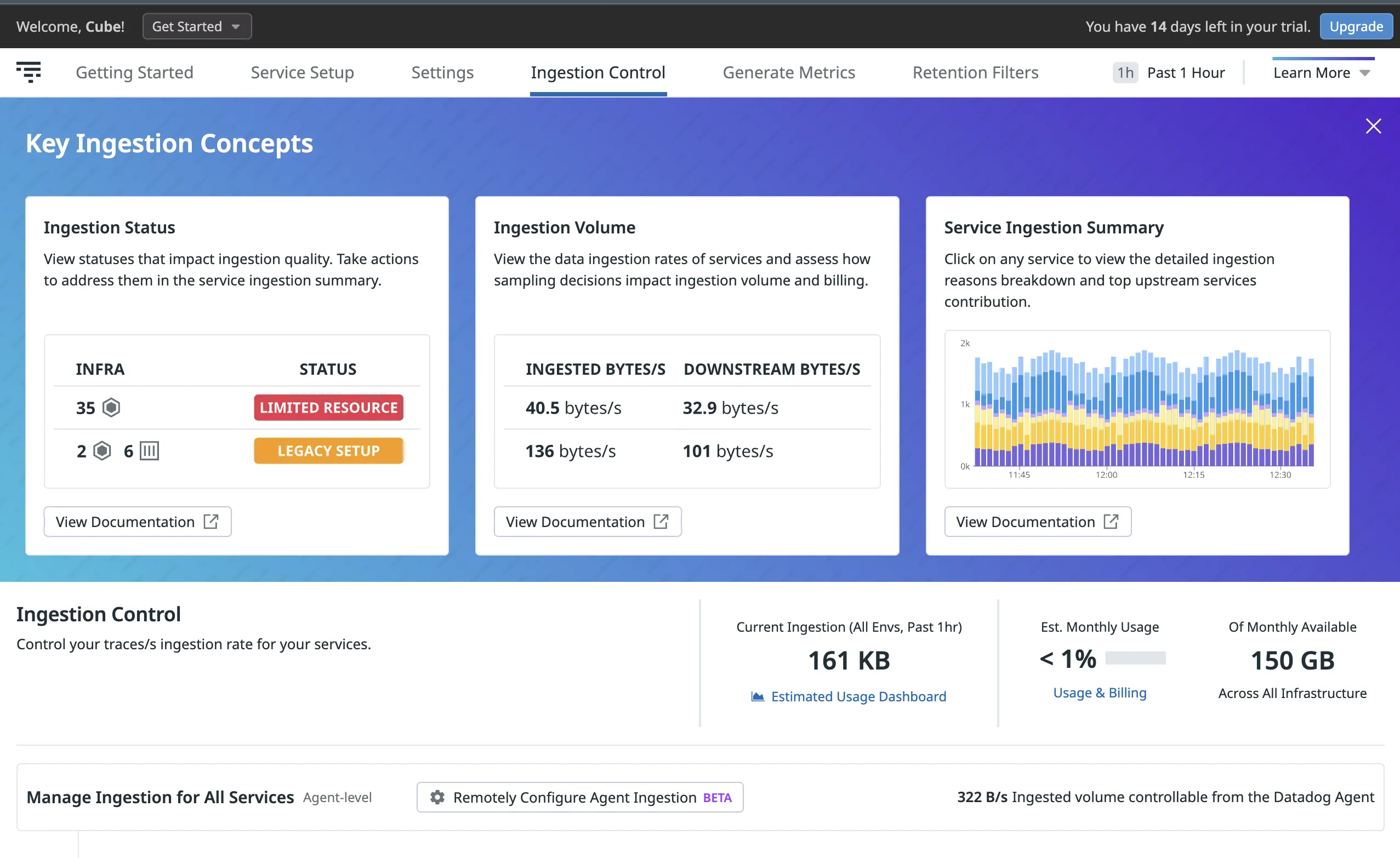Viewport: 1400px width, 858px height.
Task: Click external-link icon in Service Ingestion Summary card
Action: tap(1111, 521)
